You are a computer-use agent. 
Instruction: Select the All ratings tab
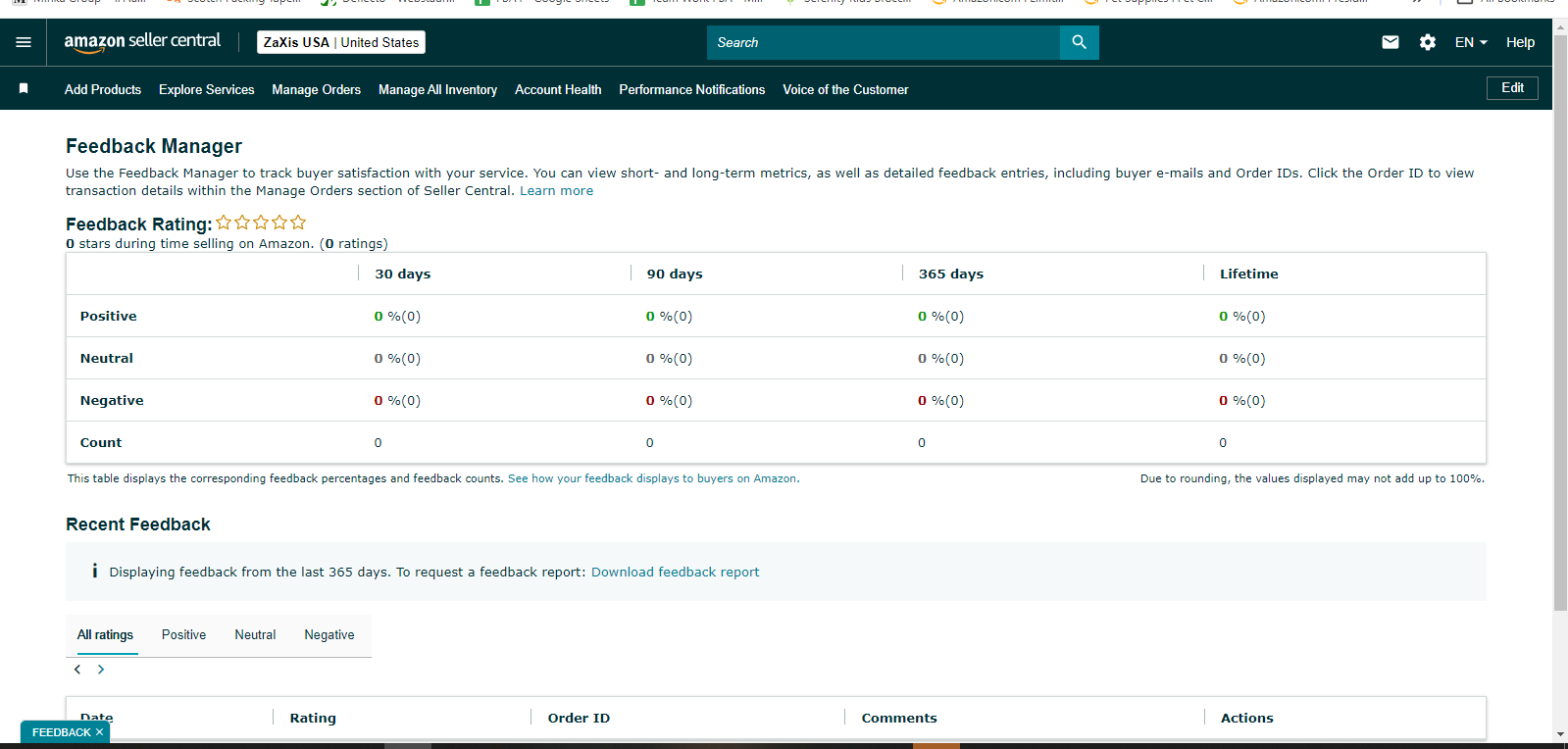click(x=105, y=635)
